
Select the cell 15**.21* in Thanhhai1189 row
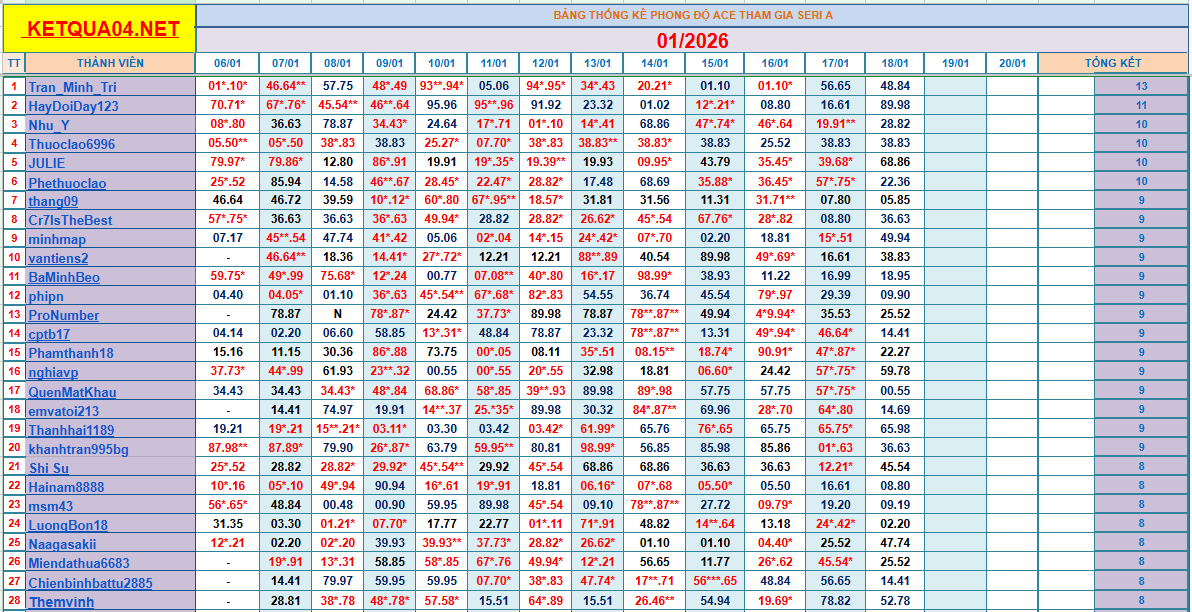coord(337,430)
